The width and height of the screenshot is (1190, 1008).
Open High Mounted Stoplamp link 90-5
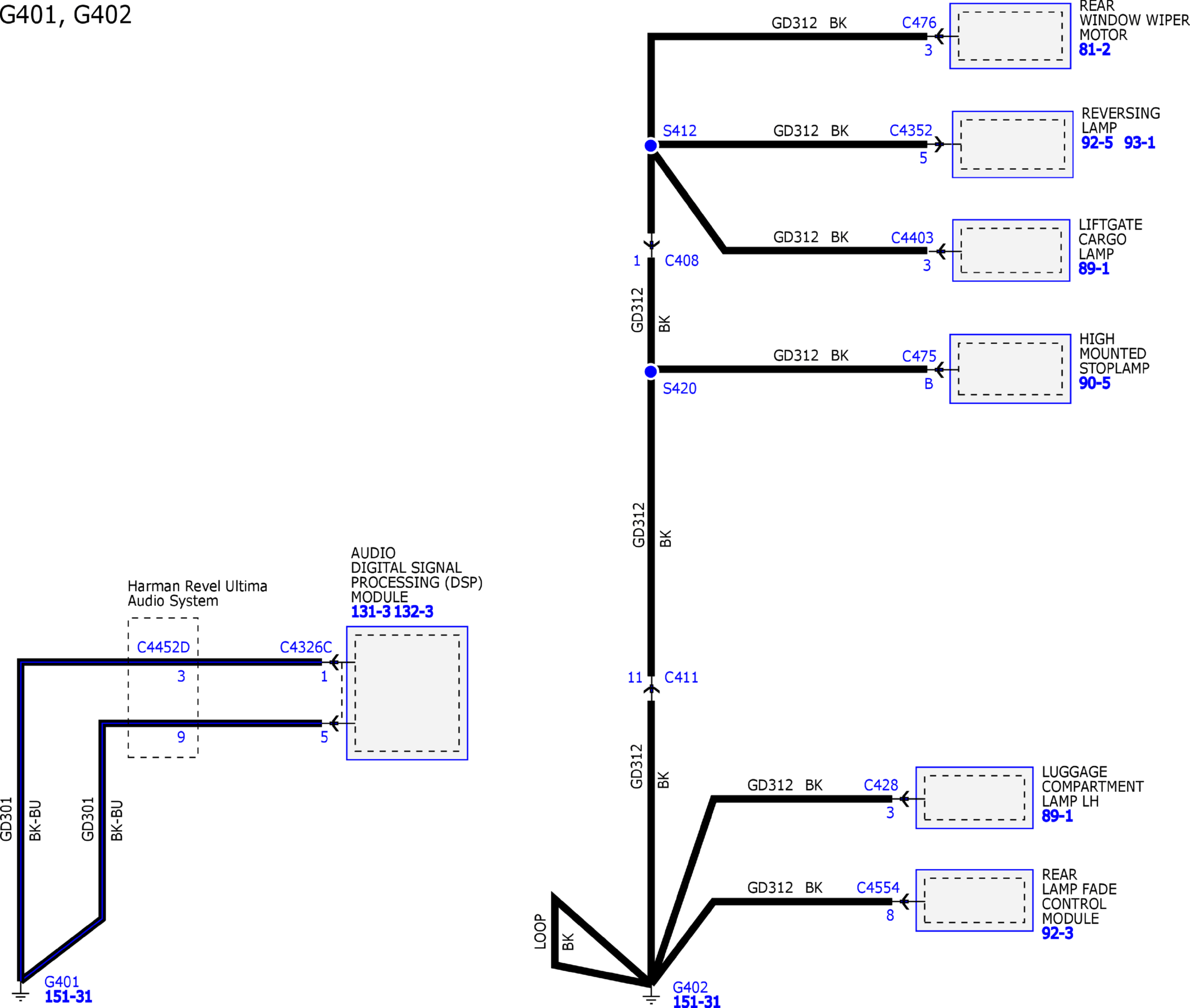pos(1094,384)
